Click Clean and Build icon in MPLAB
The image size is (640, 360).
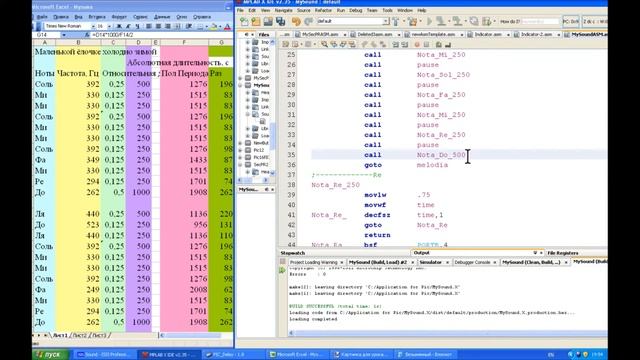tap(413, 21)
